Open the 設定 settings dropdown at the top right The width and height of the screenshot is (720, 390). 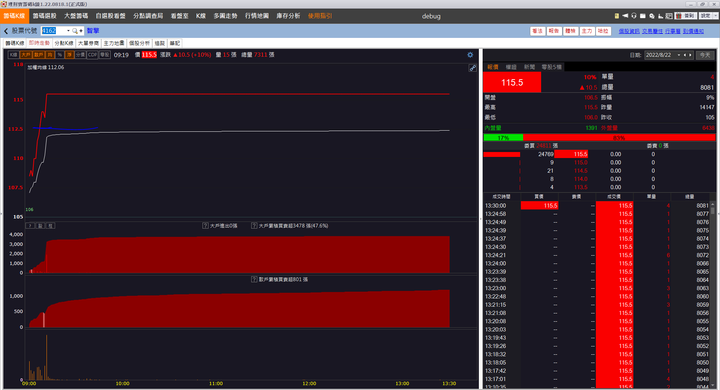[x=708, y=16]
